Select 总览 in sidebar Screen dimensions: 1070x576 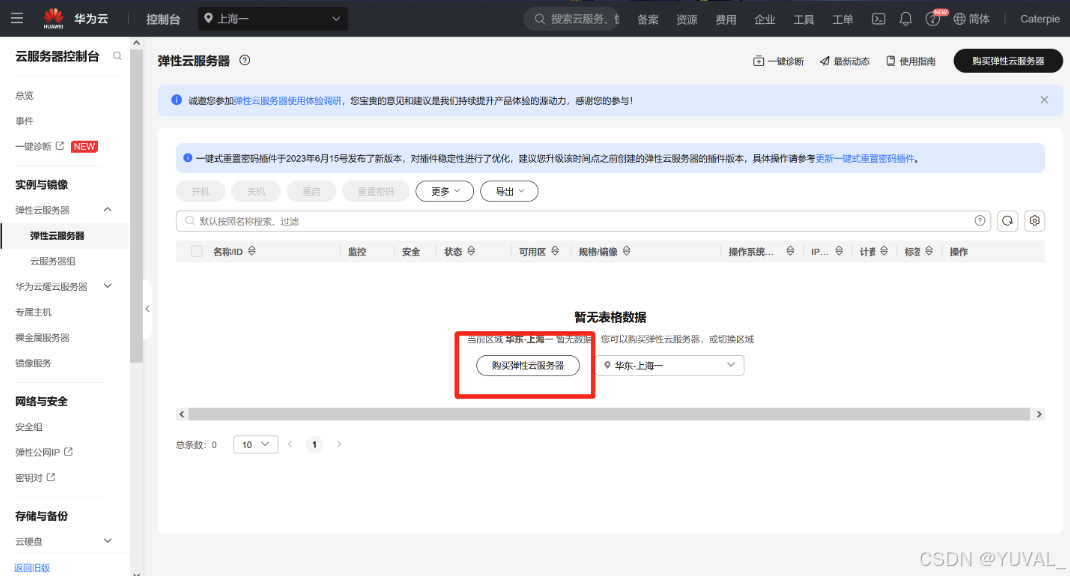[25, 96]
